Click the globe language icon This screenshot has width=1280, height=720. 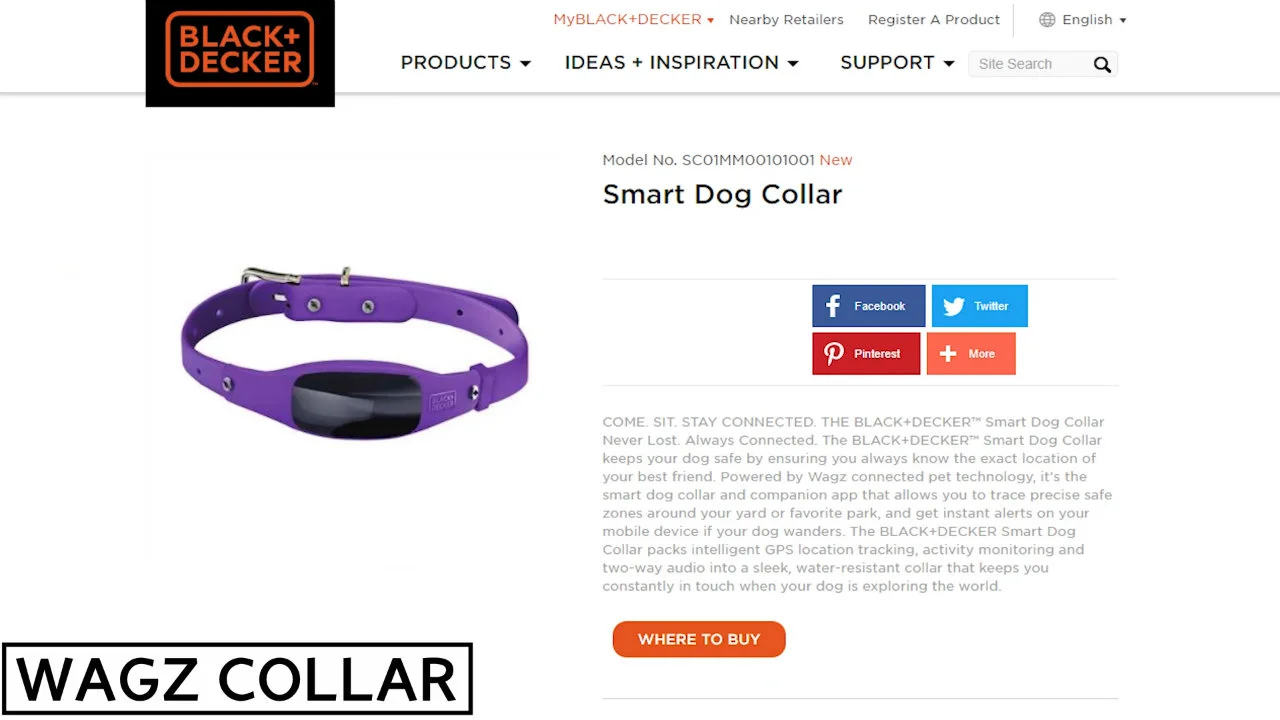[1047, 20]
